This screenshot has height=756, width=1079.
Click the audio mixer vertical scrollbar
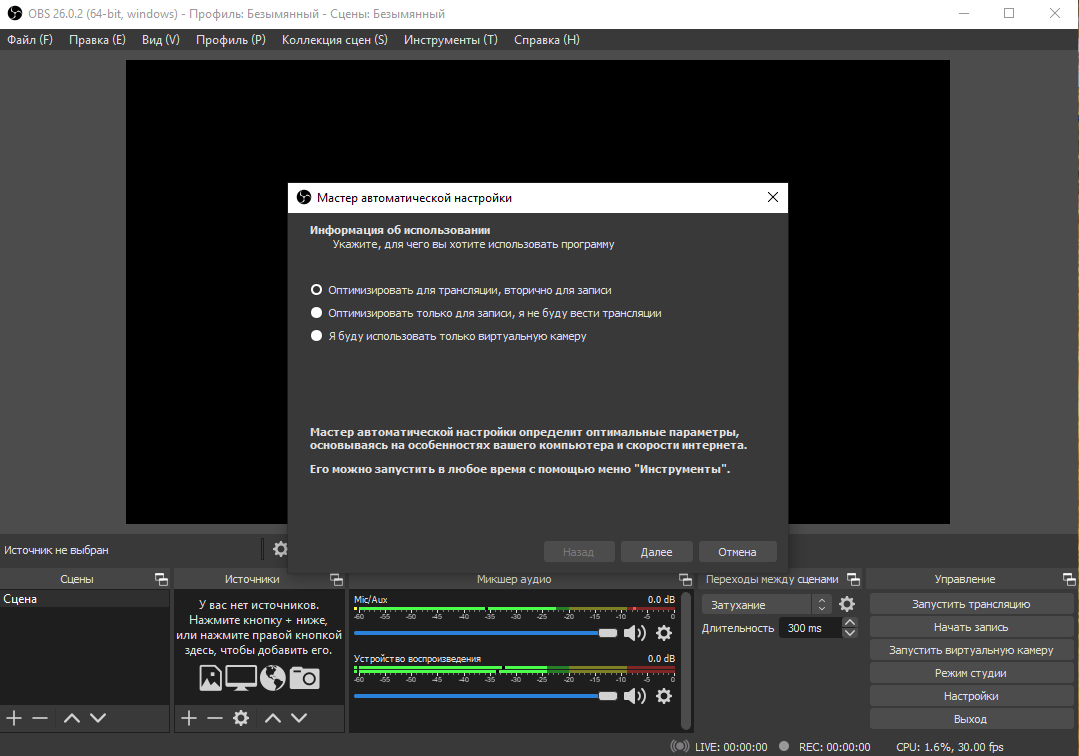point(685,660)
